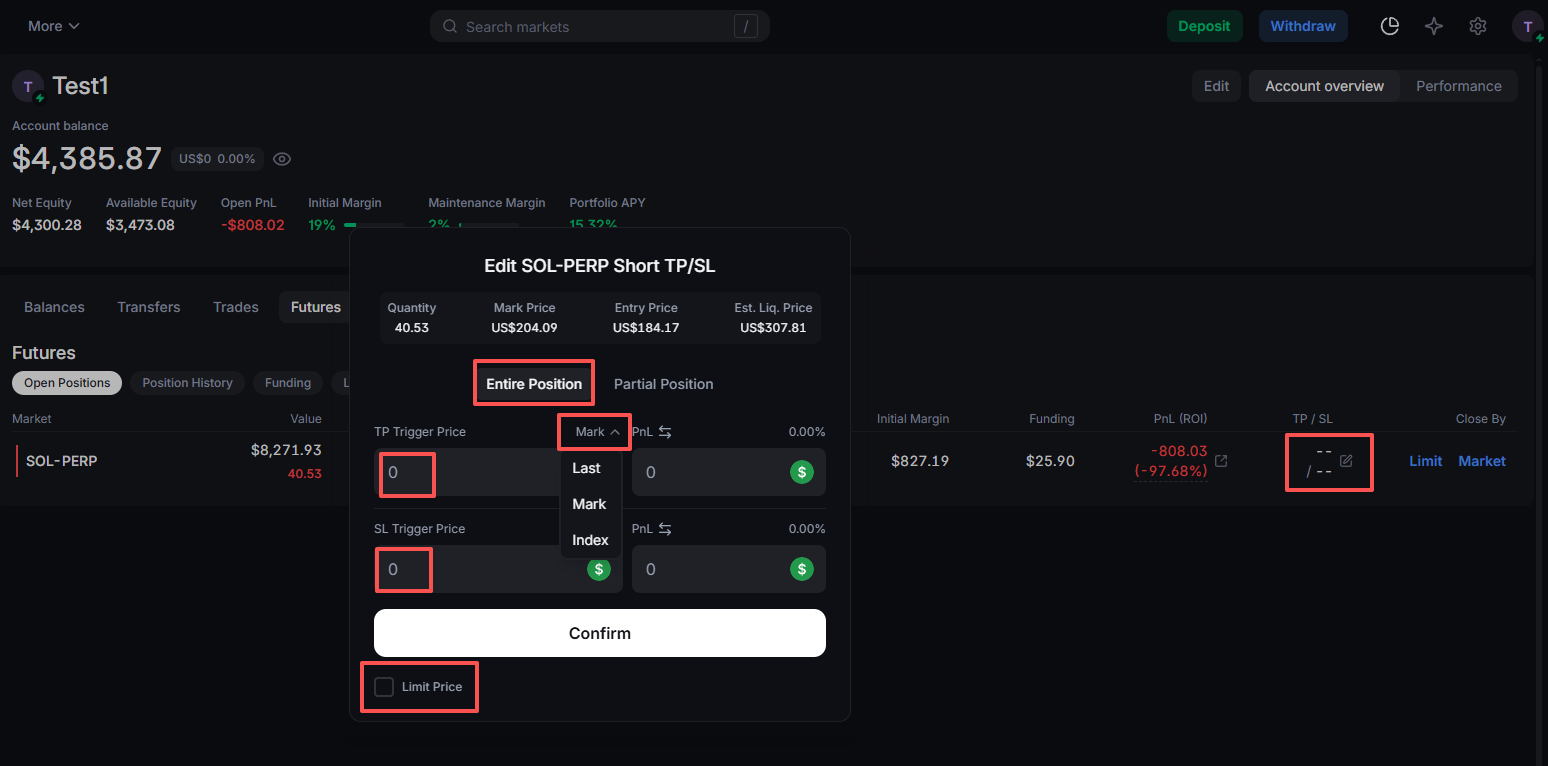Expand the More menu
Image resolution: width=1548 pixels, height=766 pixels.
[x=54, y=26]
